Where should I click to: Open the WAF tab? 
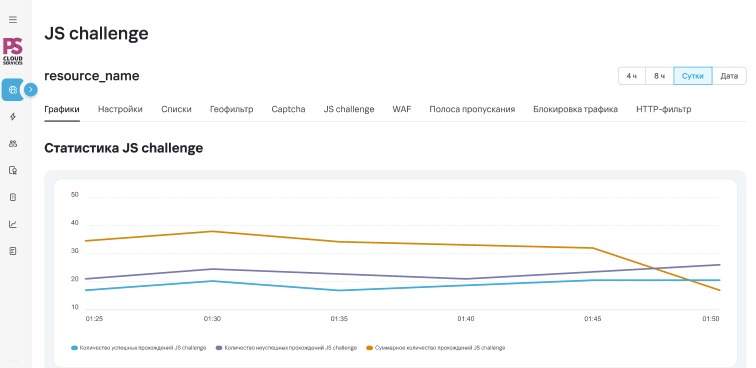402,109
